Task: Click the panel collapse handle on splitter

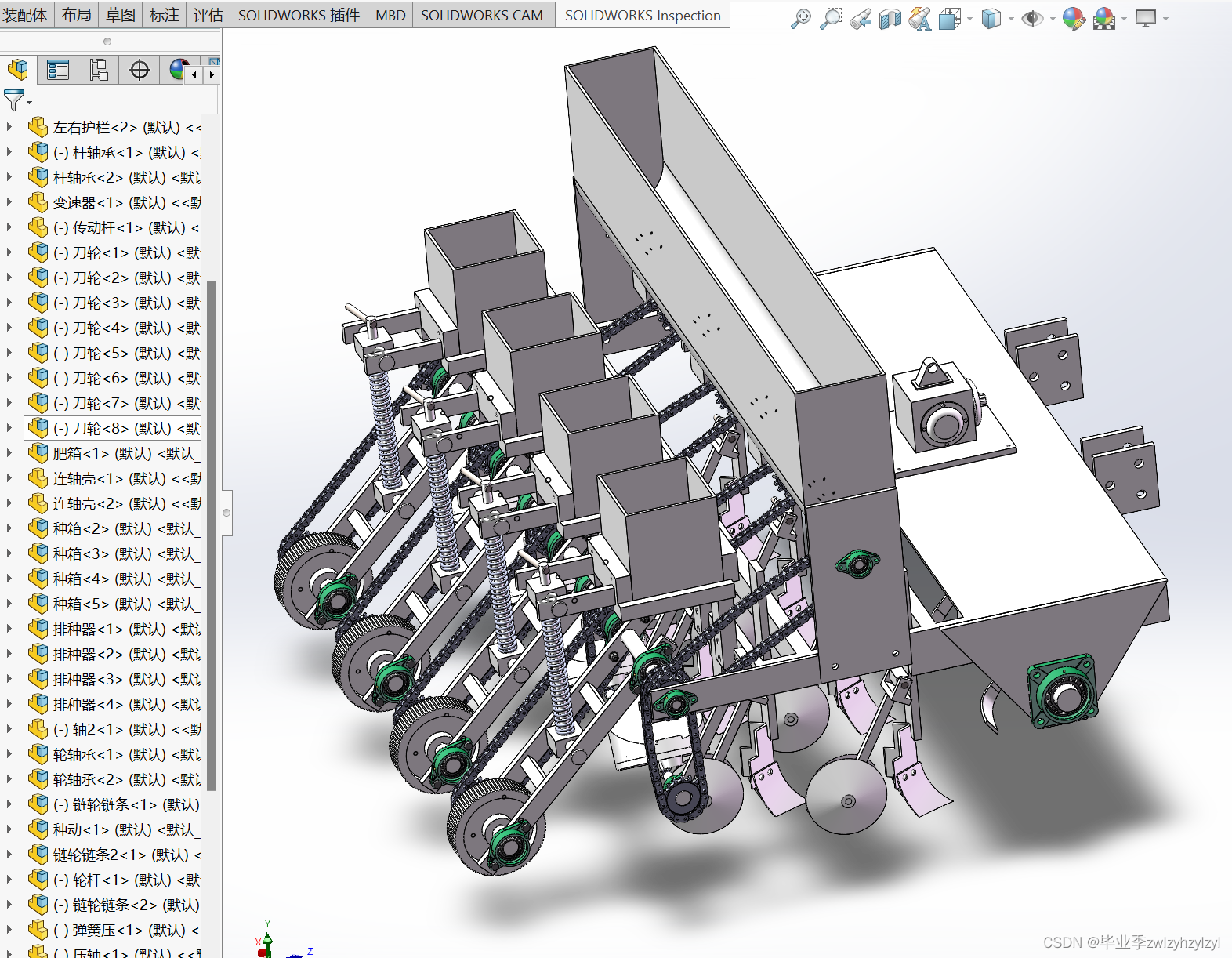Action: (x=226, y=513)
